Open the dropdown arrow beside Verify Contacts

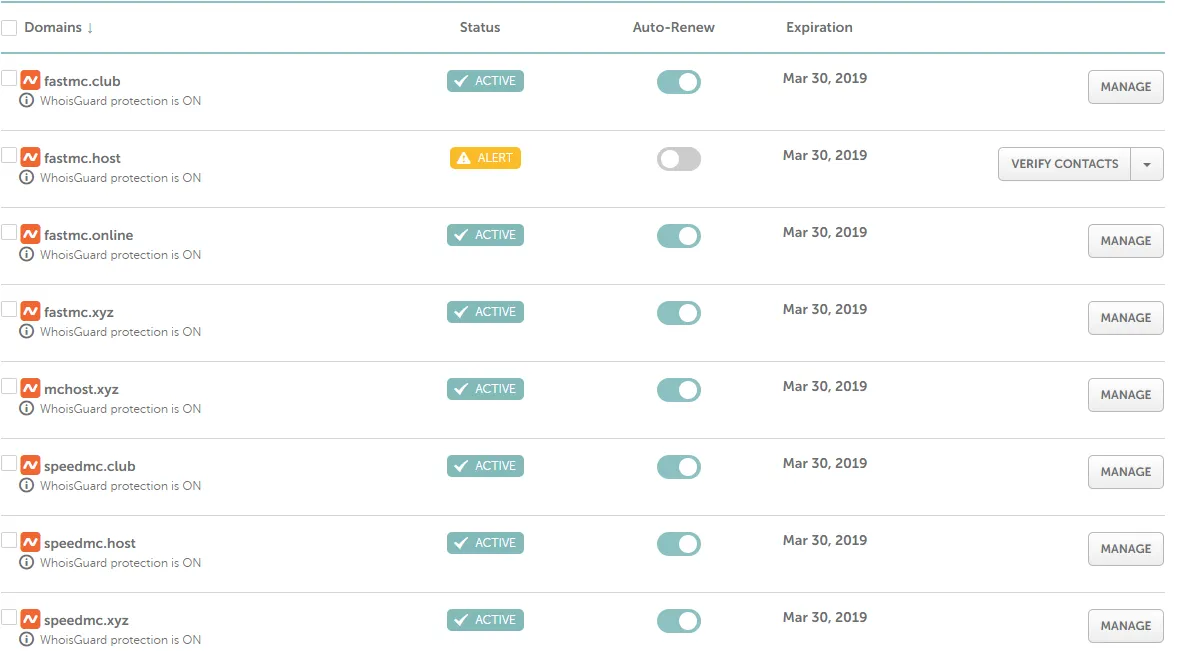click(1147, 164)
